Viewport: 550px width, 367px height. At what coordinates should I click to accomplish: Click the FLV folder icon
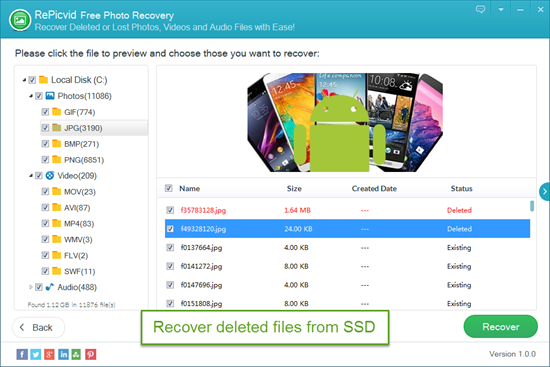tap(56, 255)
